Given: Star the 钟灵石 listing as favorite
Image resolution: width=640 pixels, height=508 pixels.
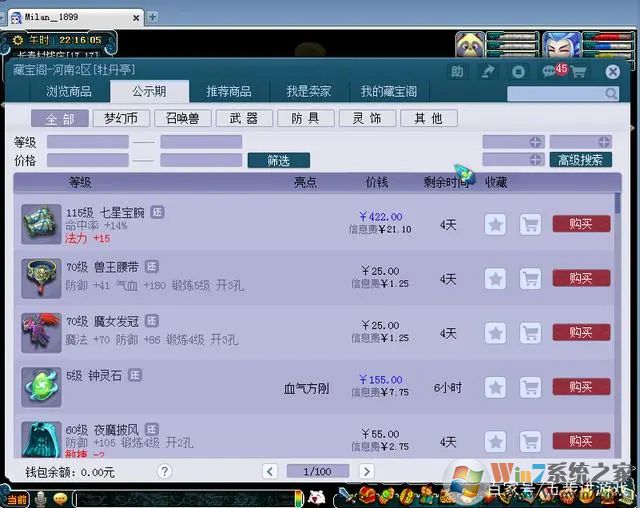Looking at the screenshot, I should pos(495,387).
